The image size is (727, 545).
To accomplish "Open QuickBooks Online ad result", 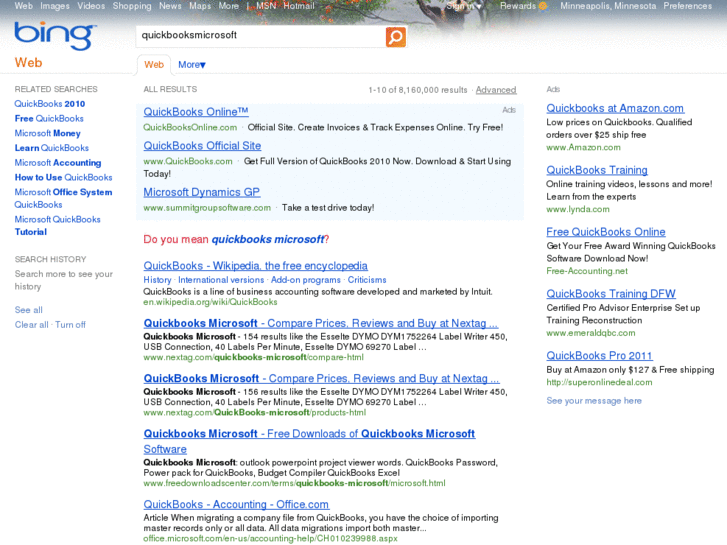I will pyautogui.click(x=196, y=112).
